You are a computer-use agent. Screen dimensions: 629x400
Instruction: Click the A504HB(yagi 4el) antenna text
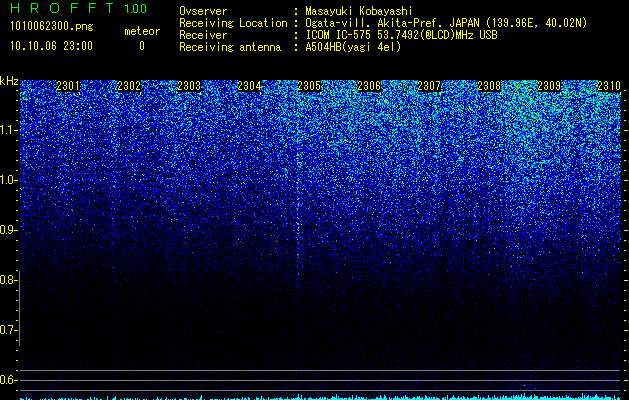[x=353, y=47]
